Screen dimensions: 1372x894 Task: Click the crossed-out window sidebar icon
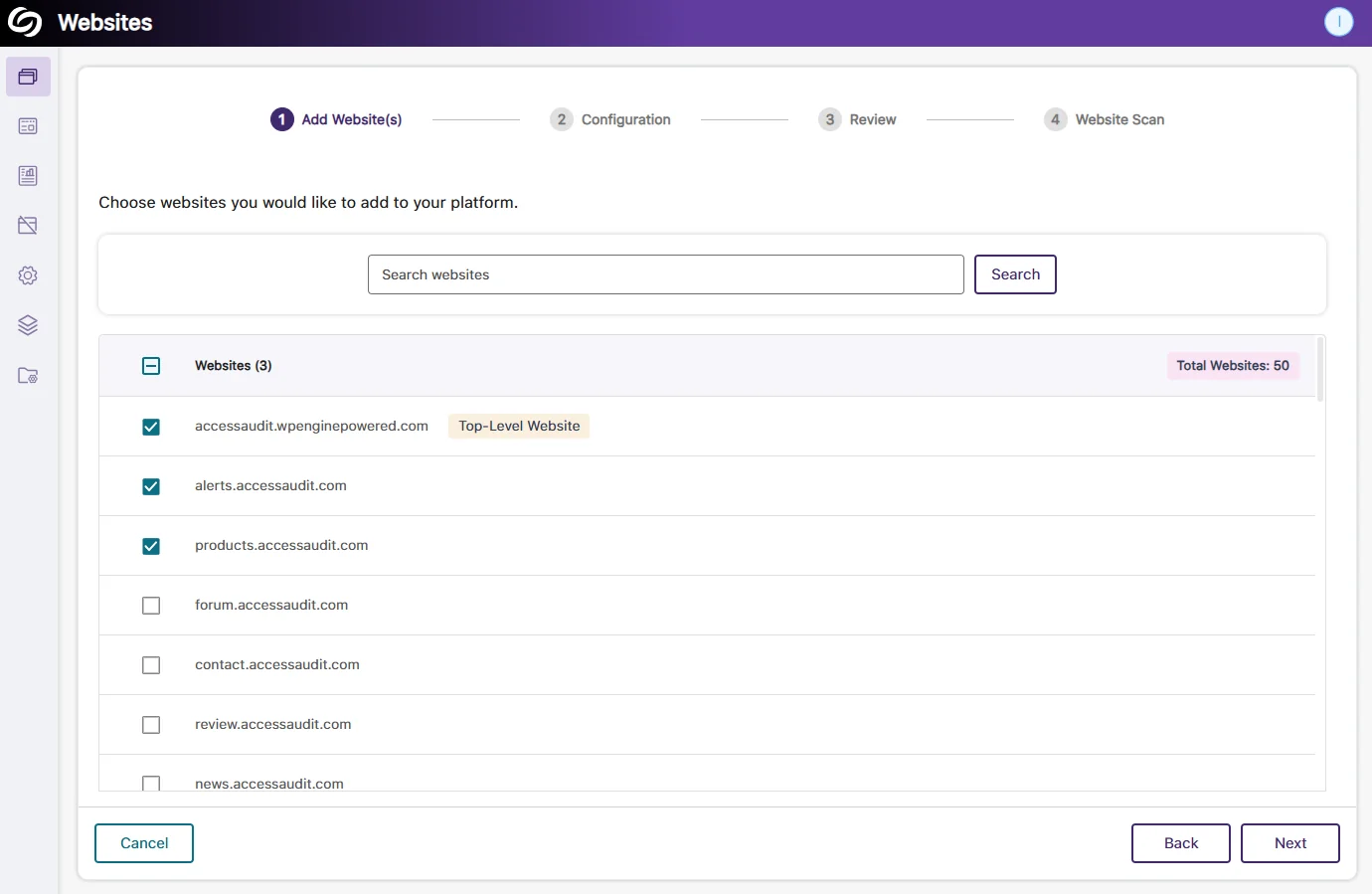[x=28, y=226]
